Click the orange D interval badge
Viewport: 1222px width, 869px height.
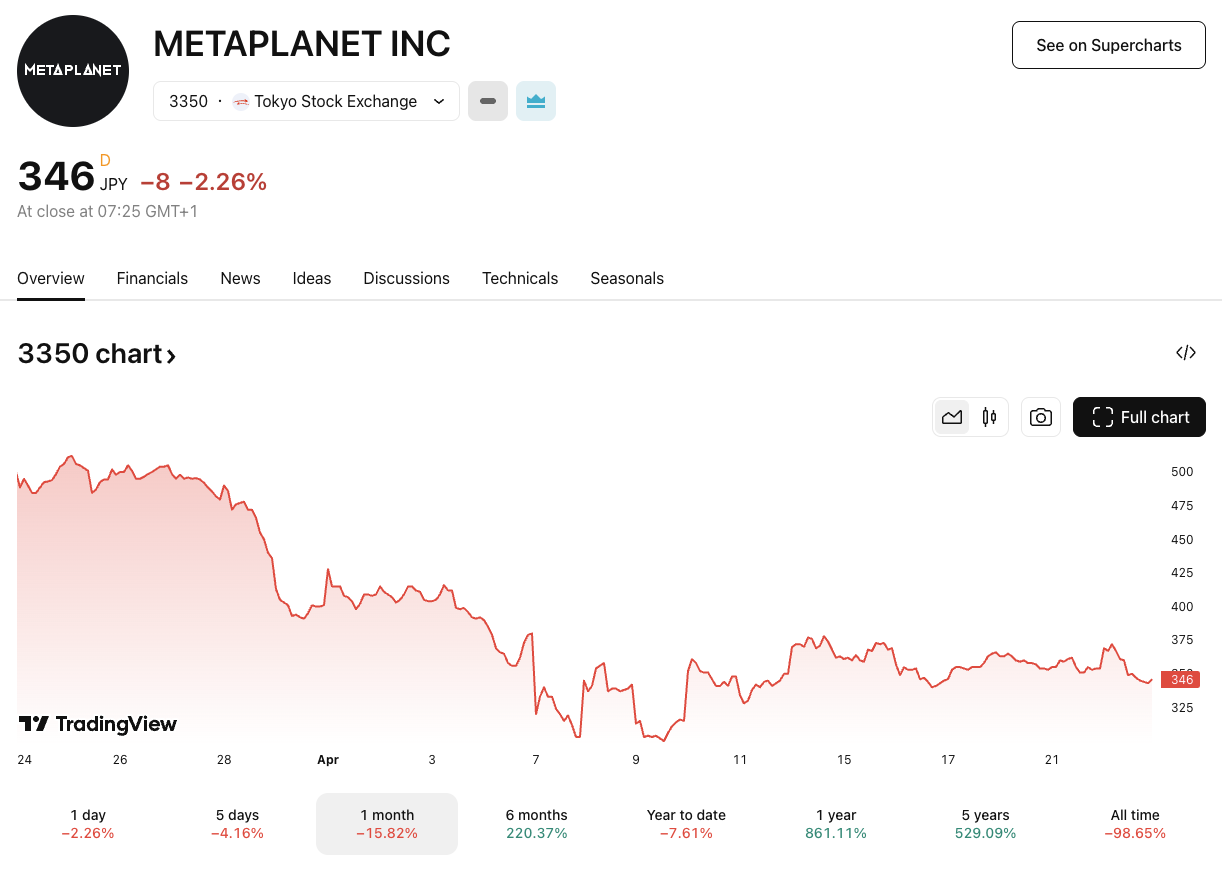coord(103,159)
